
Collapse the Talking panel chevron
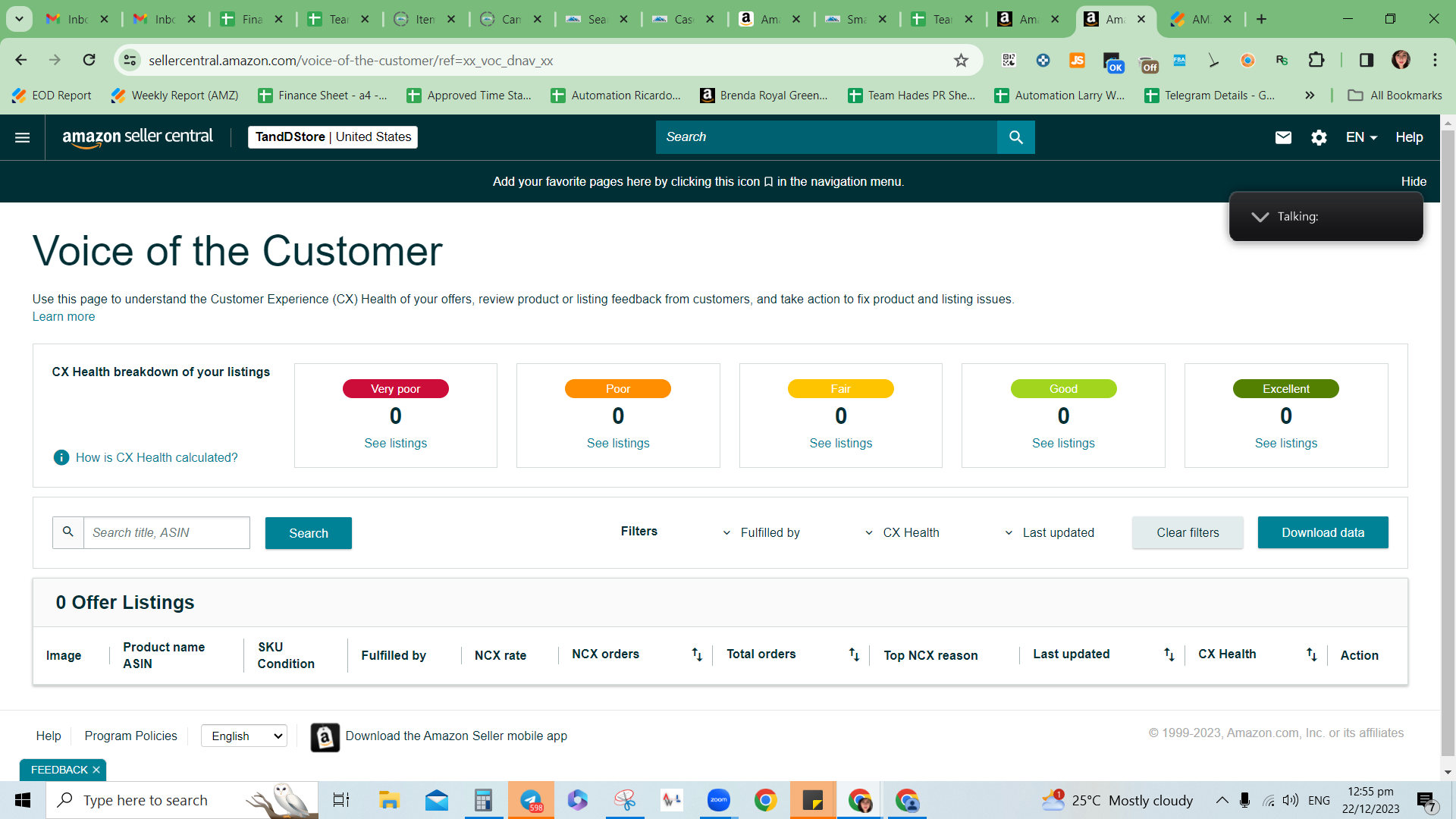(x=1260, y=217)
